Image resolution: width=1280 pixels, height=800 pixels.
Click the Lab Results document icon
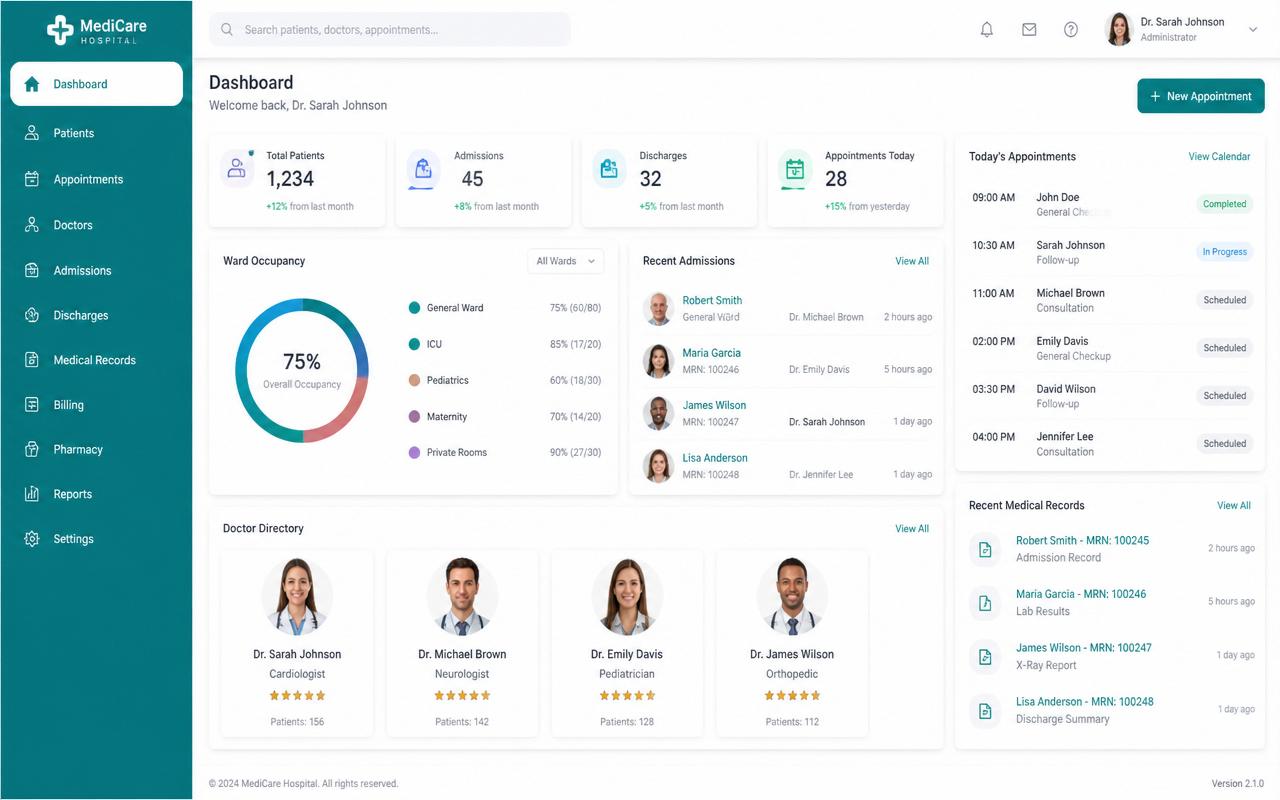point(985,603)
